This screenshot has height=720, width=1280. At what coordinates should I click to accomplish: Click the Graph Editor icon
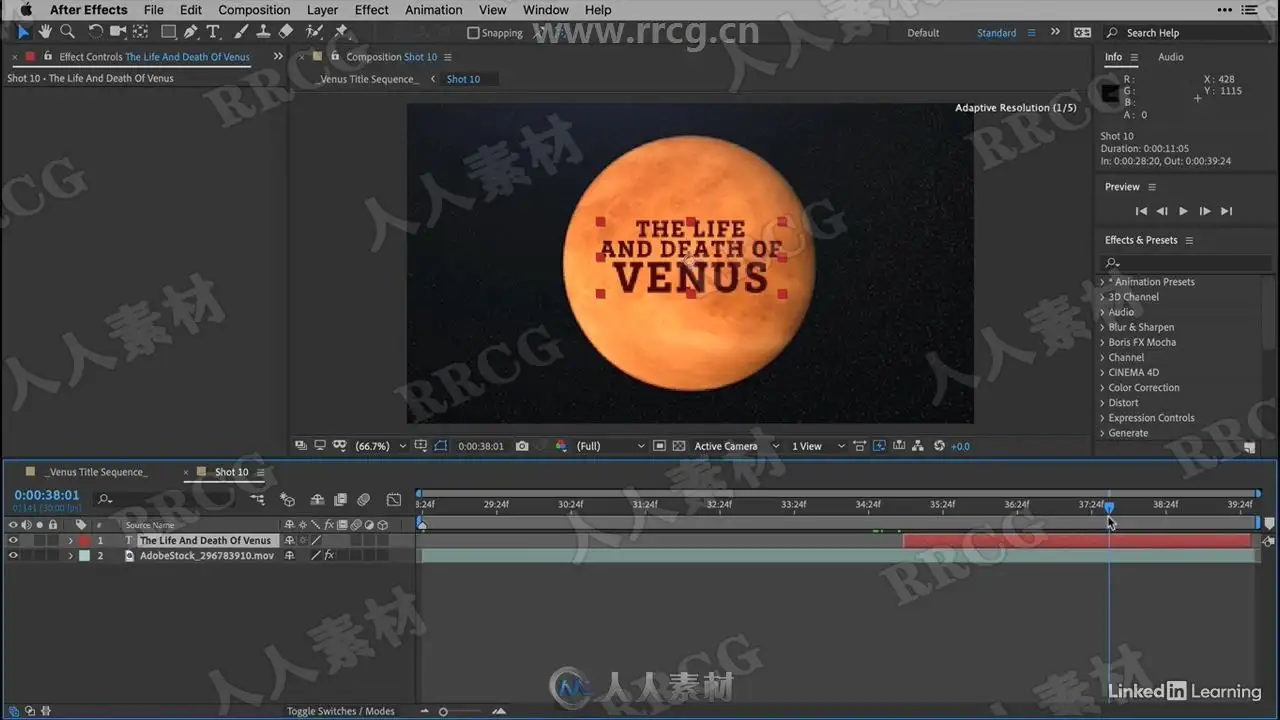click(x=394, y=499)
